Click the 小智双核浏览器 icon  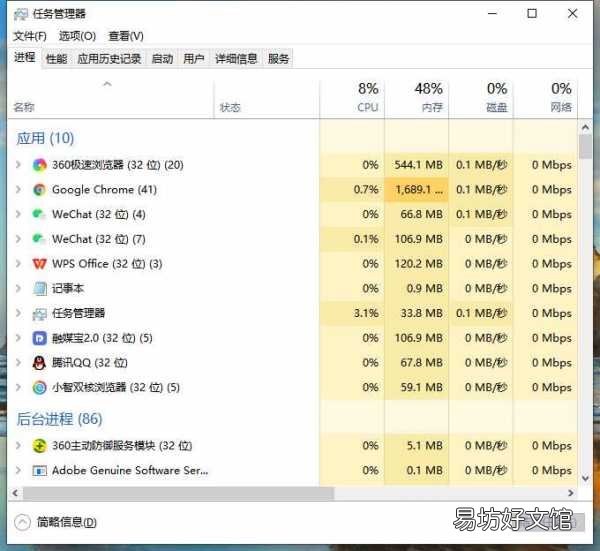click(39, 387)
